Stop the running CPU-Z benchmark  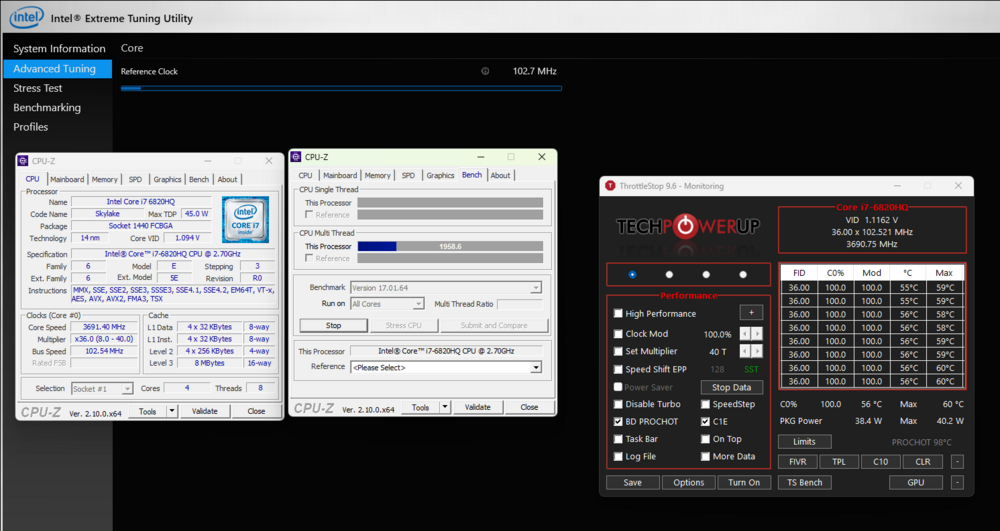(333, 325)
